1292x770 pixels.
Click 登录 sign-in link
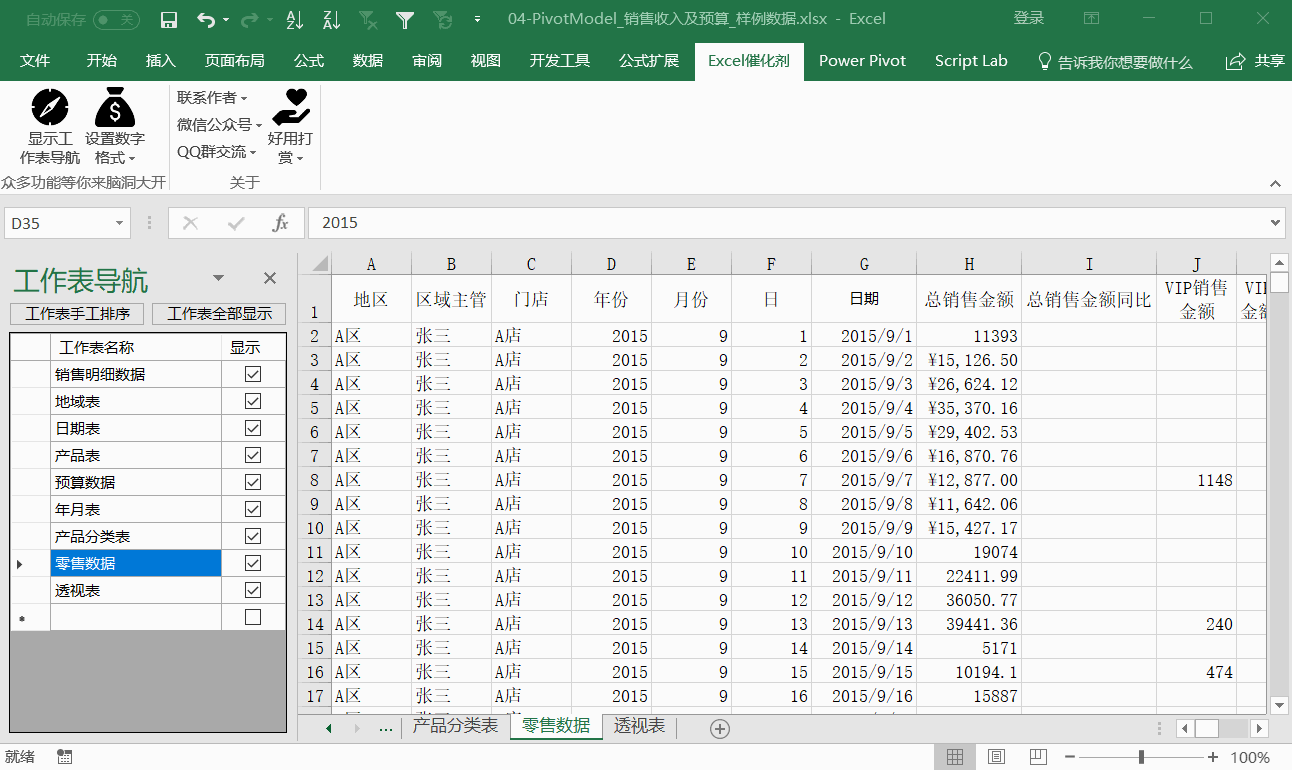coord(1029,18)
